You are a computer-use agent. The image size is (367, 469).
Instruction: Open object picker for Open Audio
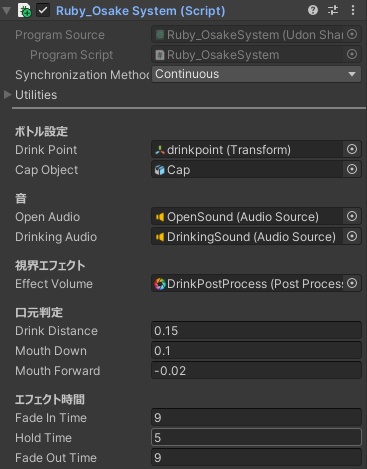pyautogui.click(x=352, y=216)
